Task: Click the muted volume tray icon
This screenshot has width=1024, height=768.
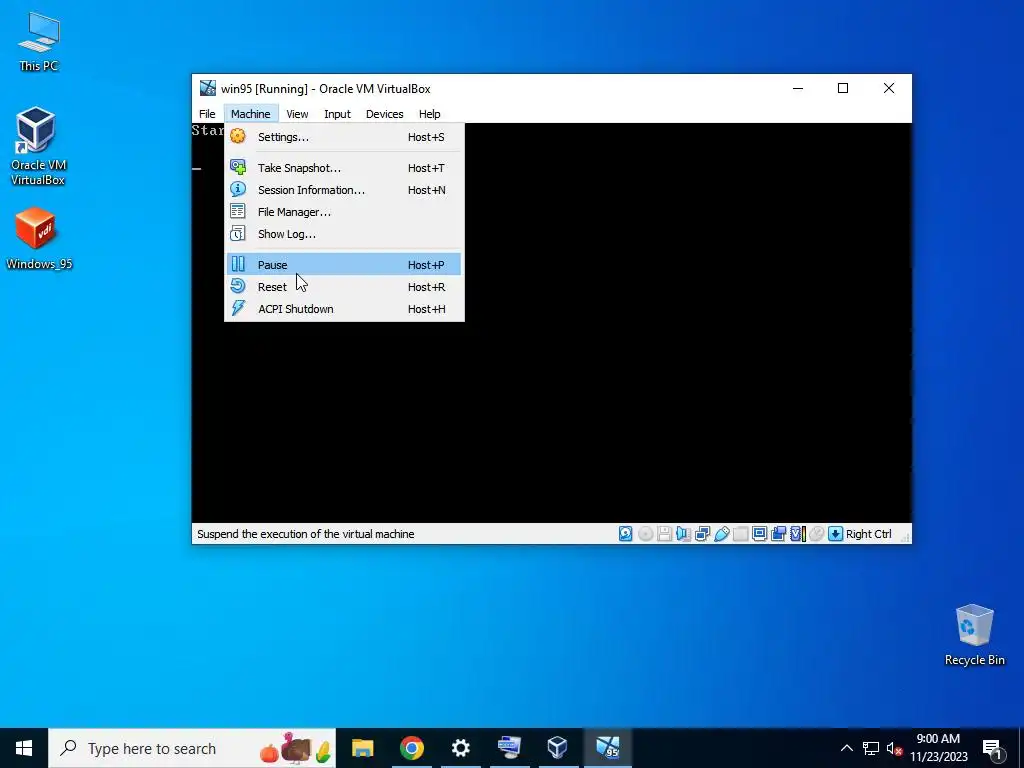Action: [x=894, y=748]
